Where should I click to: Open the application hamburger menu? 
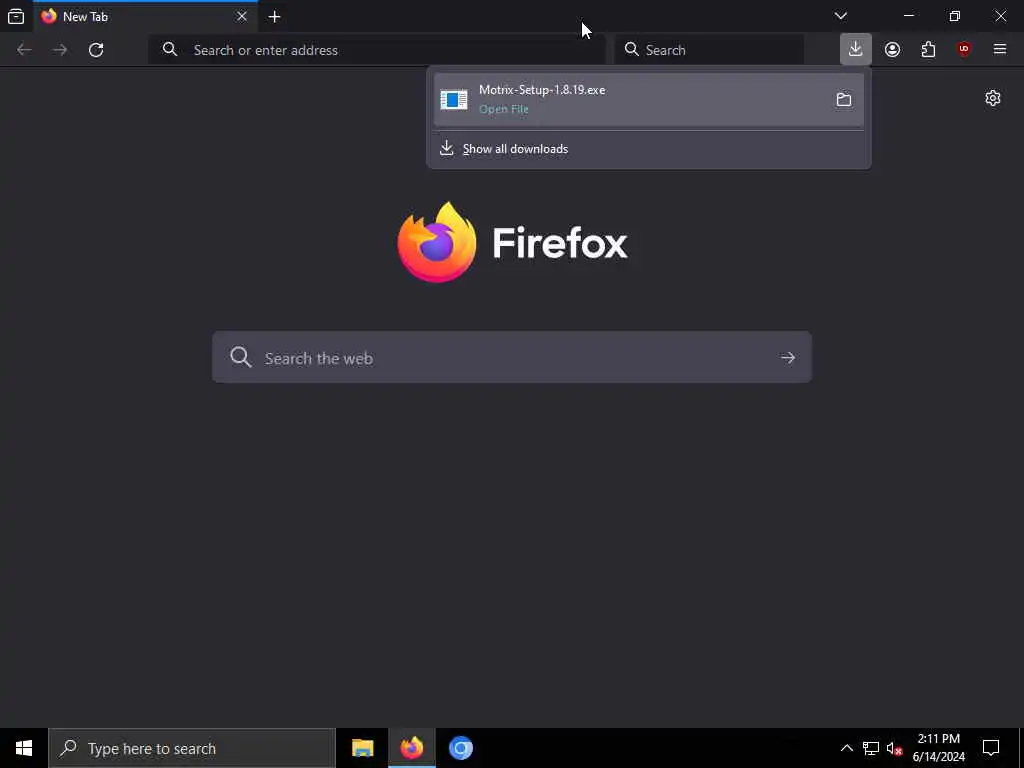point(1000,49)
